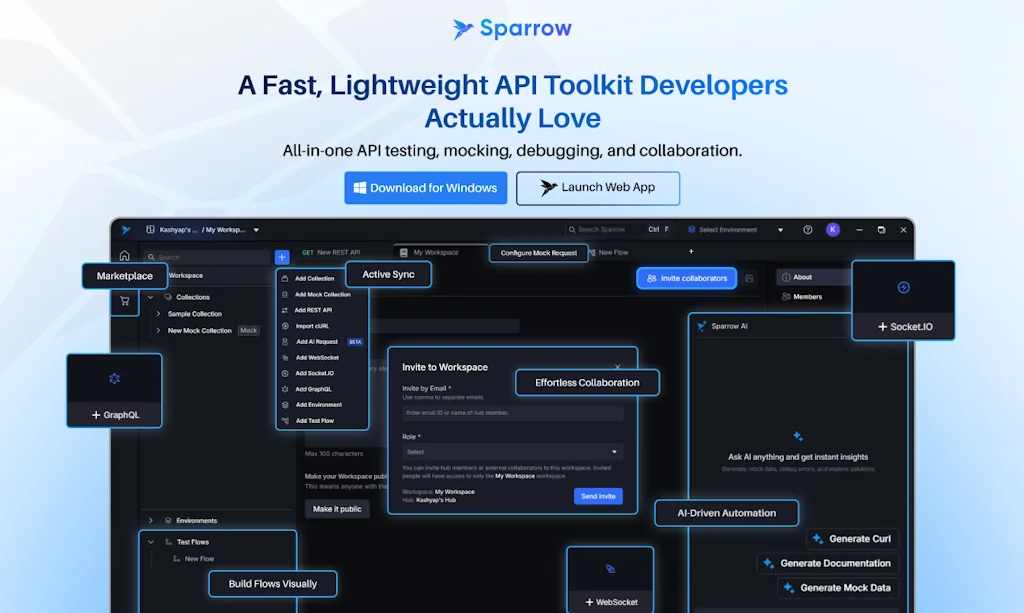Open the Select Environment dropdown
The image size is (1024, 613).
click(x=736, y=229)
